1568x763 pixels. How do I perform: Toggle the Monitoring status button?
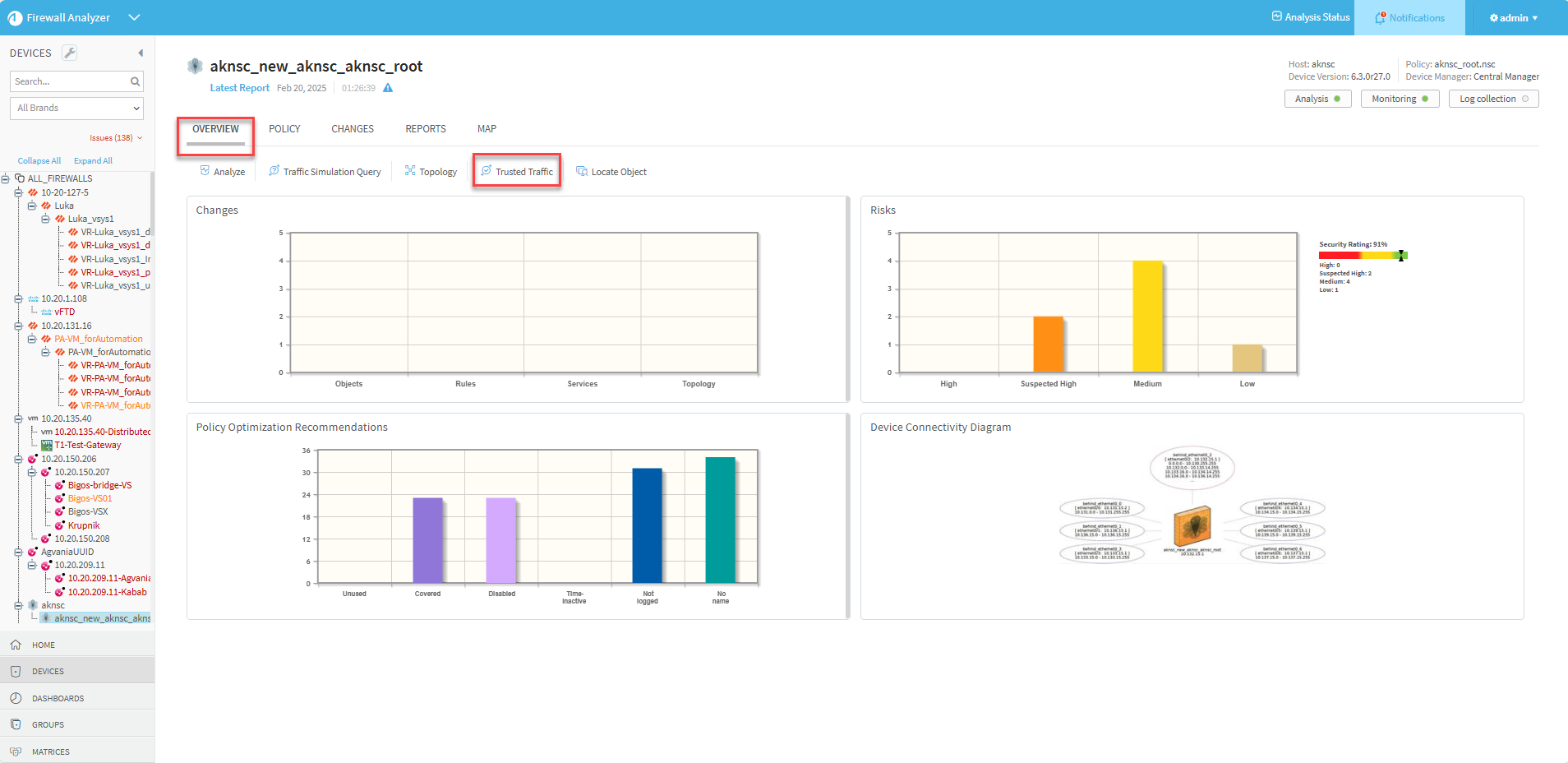click(1400, 99)
